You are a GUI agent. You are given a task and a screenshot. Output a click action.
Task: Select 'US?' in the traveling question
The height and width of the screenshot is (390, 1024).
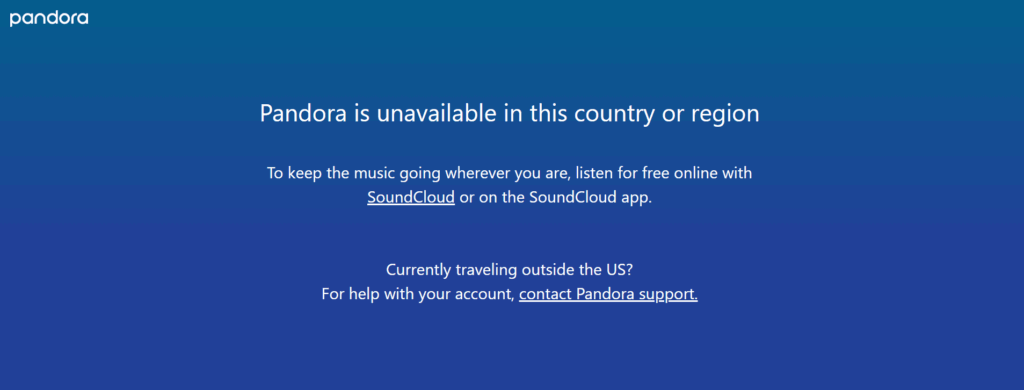pyautogui.click(x=619, y=270)
